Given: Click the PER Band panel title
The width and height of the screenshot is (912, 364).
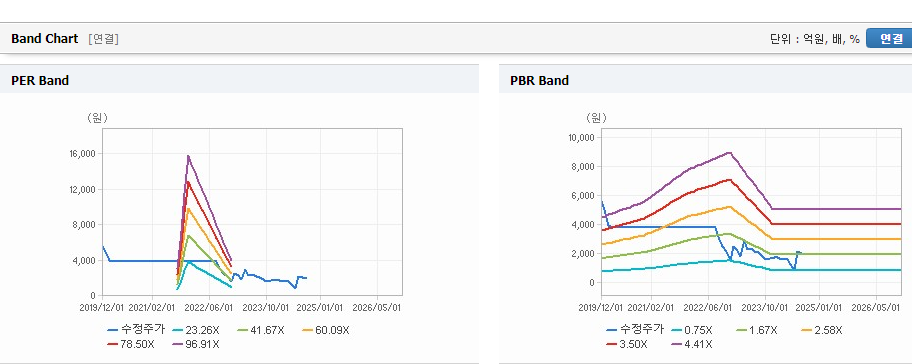Looking at the screenshot, I should (x=40, y=81).
